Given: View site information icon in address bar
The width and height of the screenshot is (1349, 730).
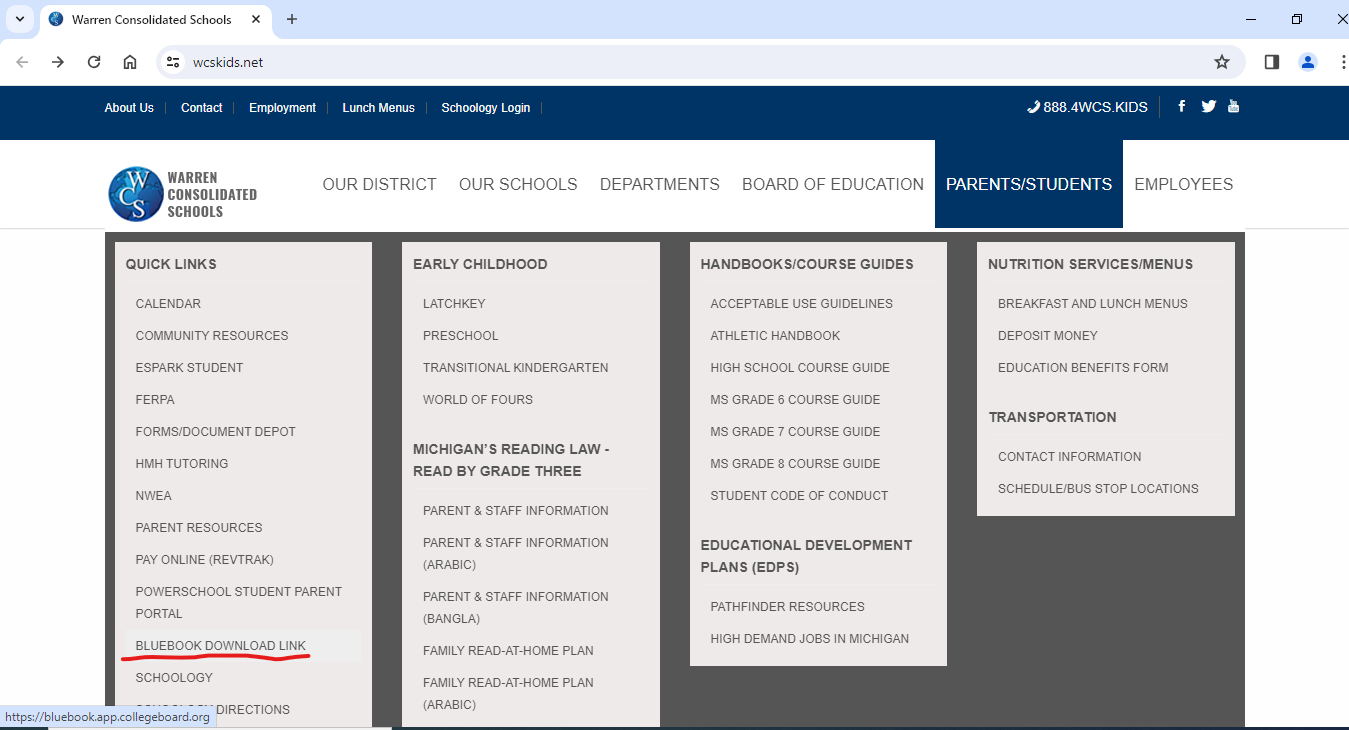Looking at the screenshot, I should 173,62.
